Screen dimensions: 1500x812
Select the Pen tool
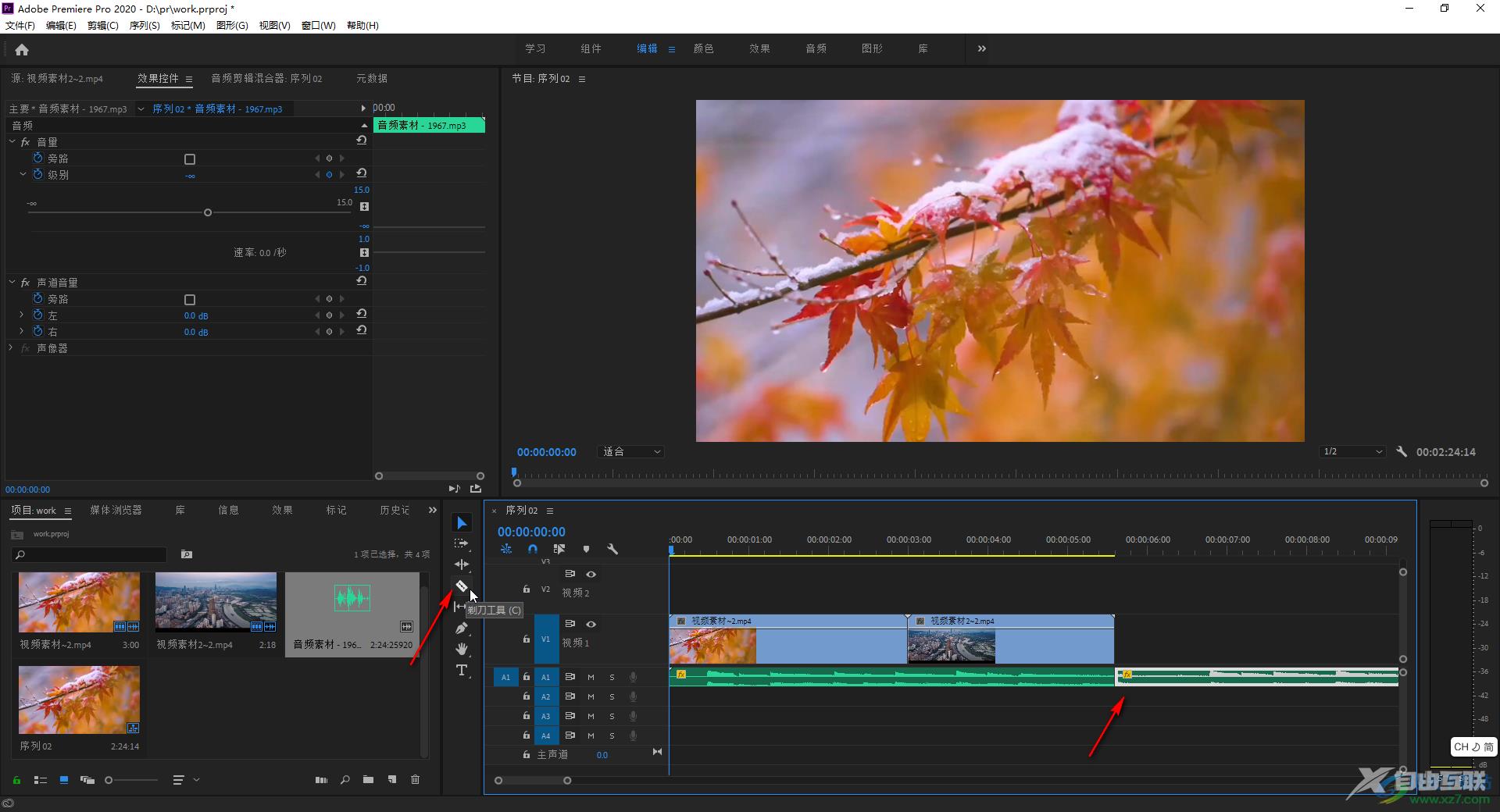coord(462,628)
